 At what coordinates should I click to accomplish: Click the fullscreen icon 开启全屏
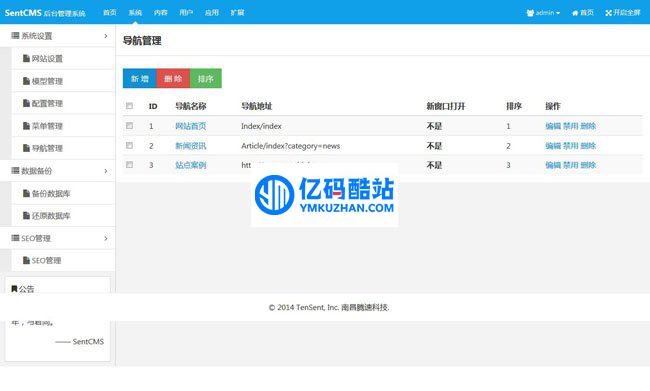609,13
